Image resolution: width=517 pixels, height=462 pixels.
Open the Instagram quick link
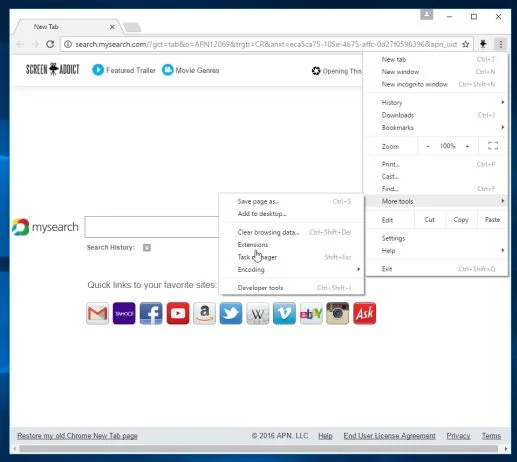pyautogui.click(x=338, y=313)
